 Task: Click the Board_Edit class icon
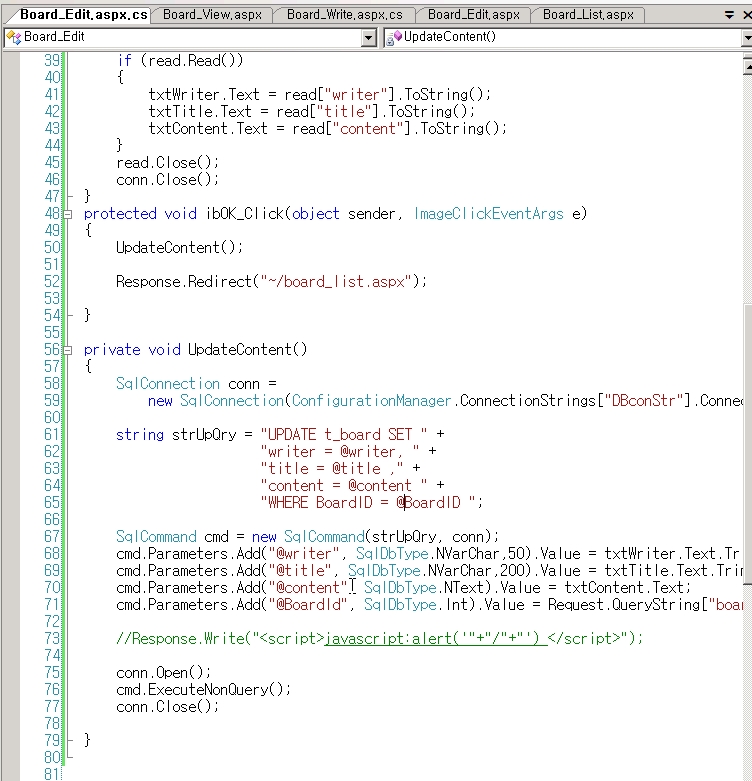point(13,37)
